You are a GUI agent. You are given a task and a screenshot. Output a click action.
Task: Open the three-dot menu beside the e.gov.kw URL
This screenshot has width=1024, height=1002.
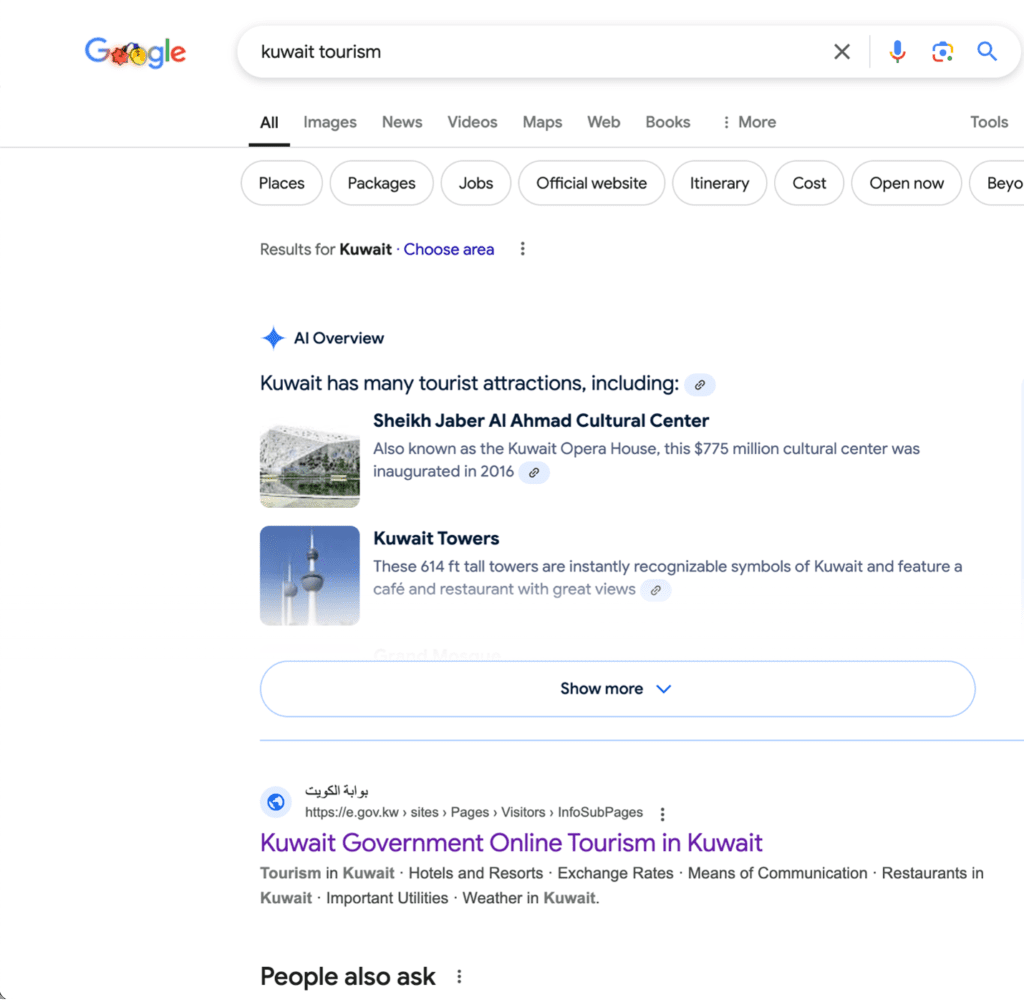(662, 814)
